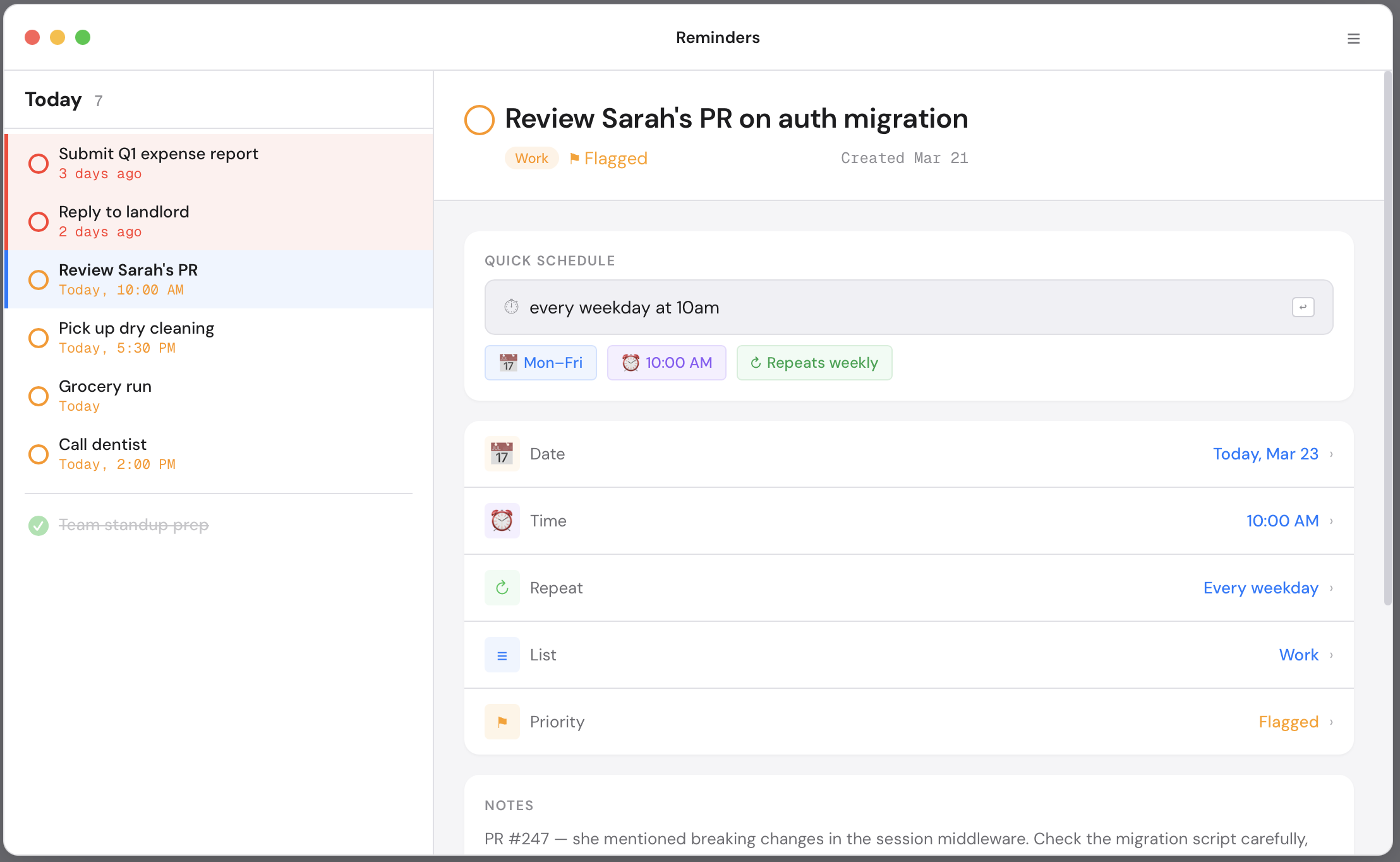Image resolution: width=1400 pixels, height=862 pixels.
Task: Open List selector showing Work
Action: click(1298, 655)
